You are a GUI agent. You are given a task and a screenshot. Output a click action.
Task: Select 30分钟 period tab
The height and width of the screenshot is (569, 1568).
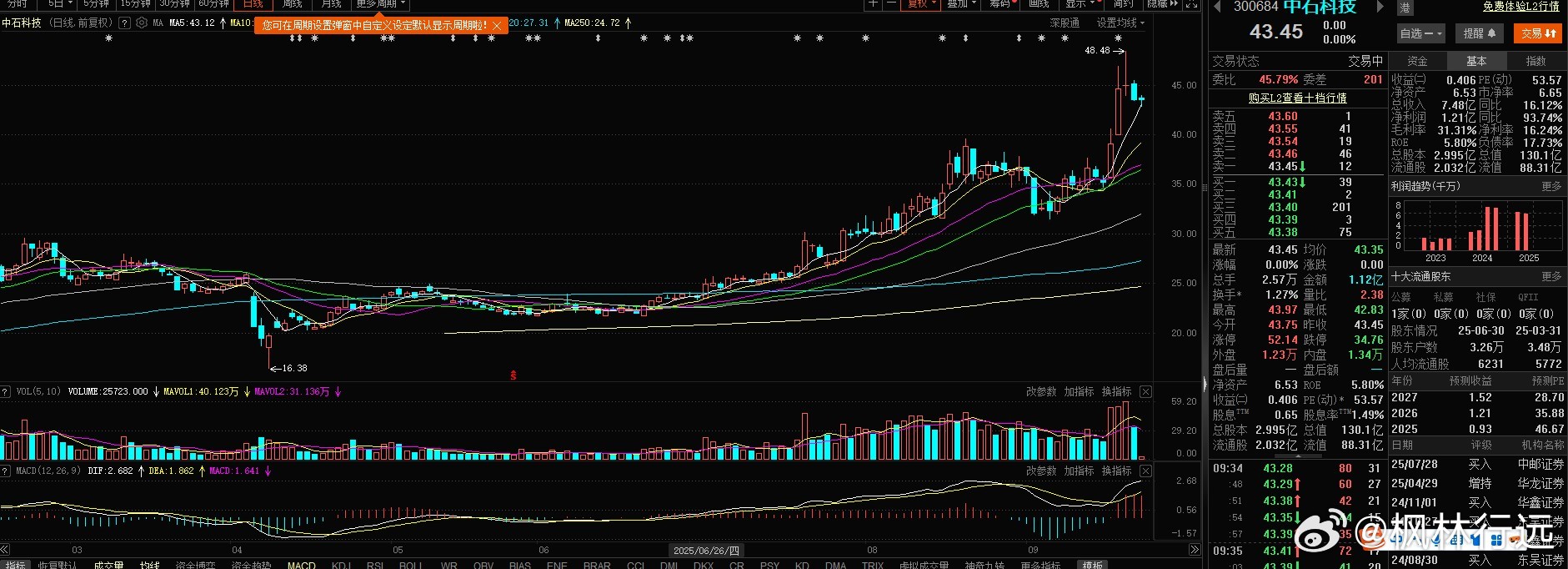(175, 4)
